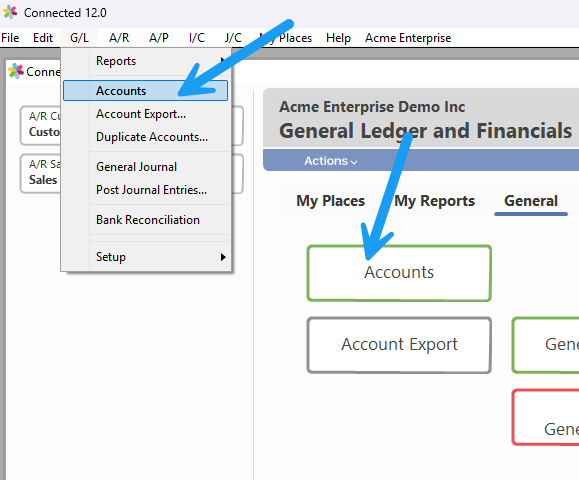Open the Actions dropdown
579x480 pixels.
click(330, 161)
